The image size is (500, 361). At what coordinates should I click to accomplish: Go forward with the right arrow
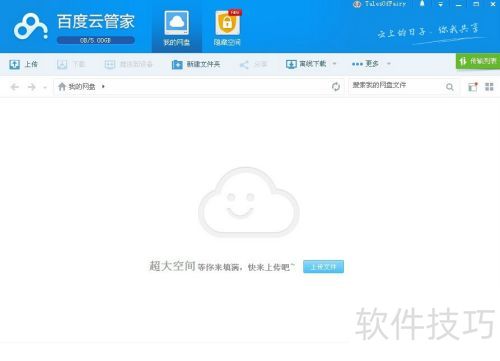click(32, 87)
